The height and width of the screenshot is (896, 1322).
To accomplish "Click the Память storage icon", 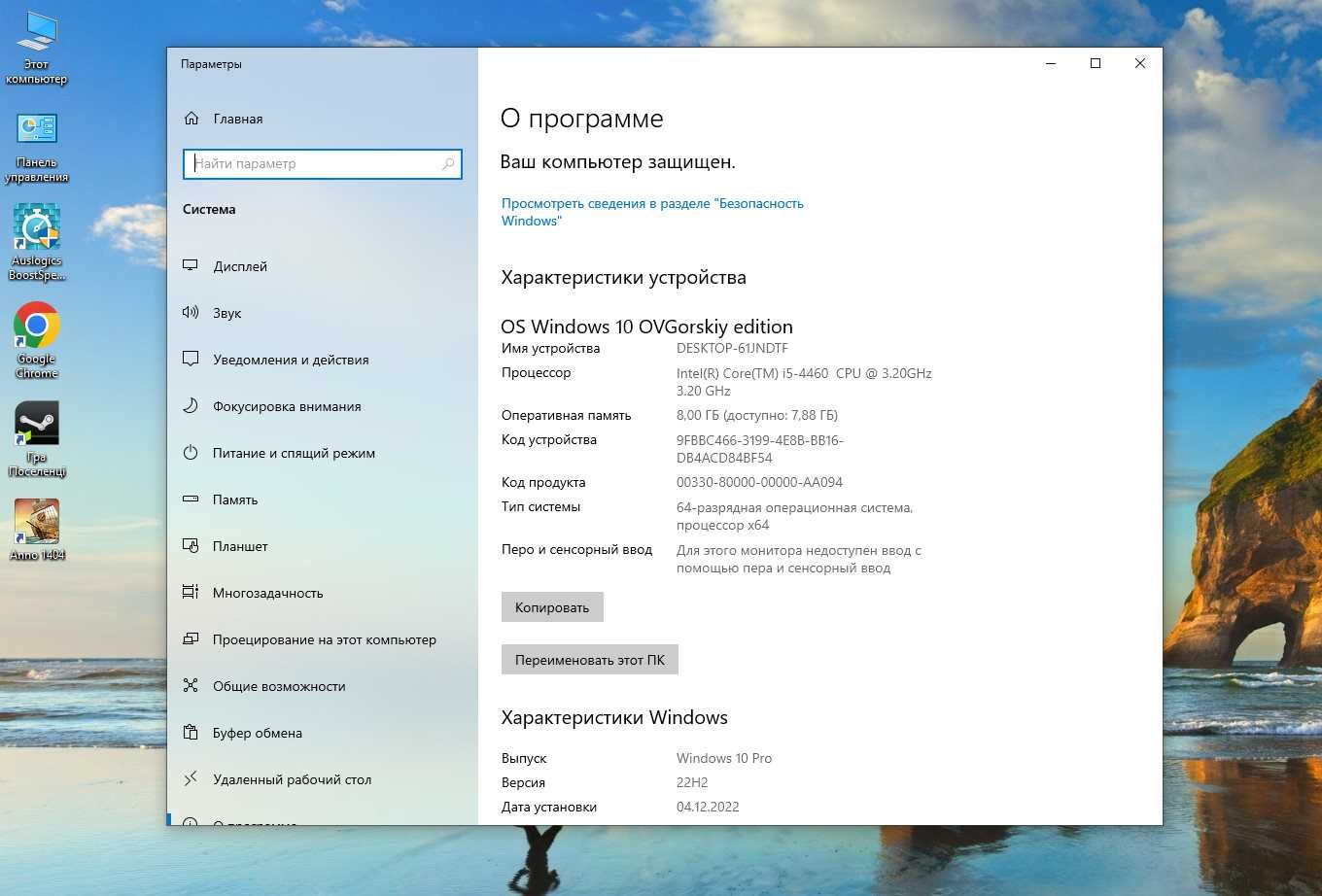I will click(191, 500).
